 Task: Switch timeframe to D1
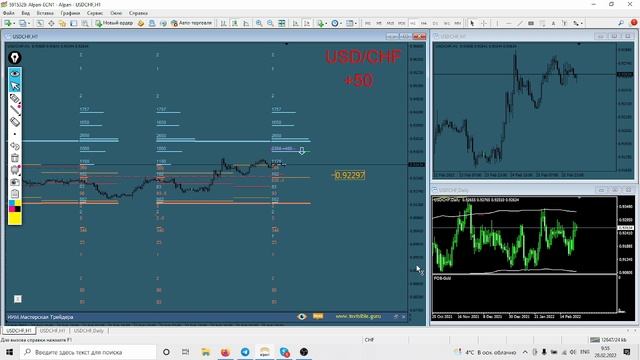click(435, 23)
